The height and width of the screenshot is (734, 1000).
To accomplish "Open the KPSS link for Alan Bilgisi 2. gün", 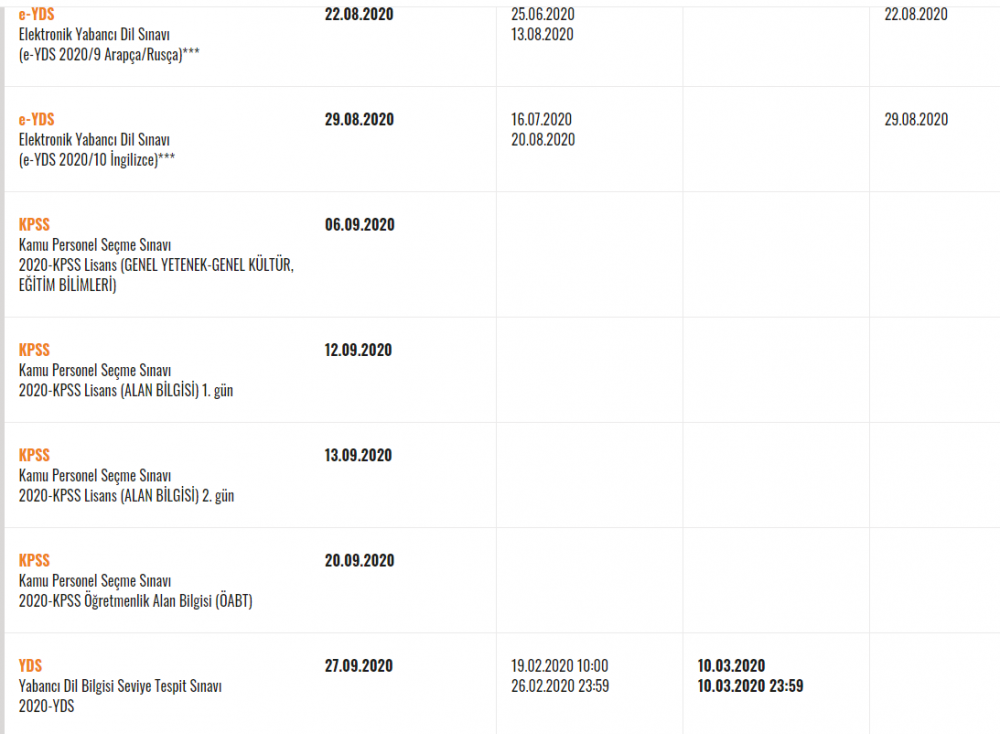I will click(34, 455).
